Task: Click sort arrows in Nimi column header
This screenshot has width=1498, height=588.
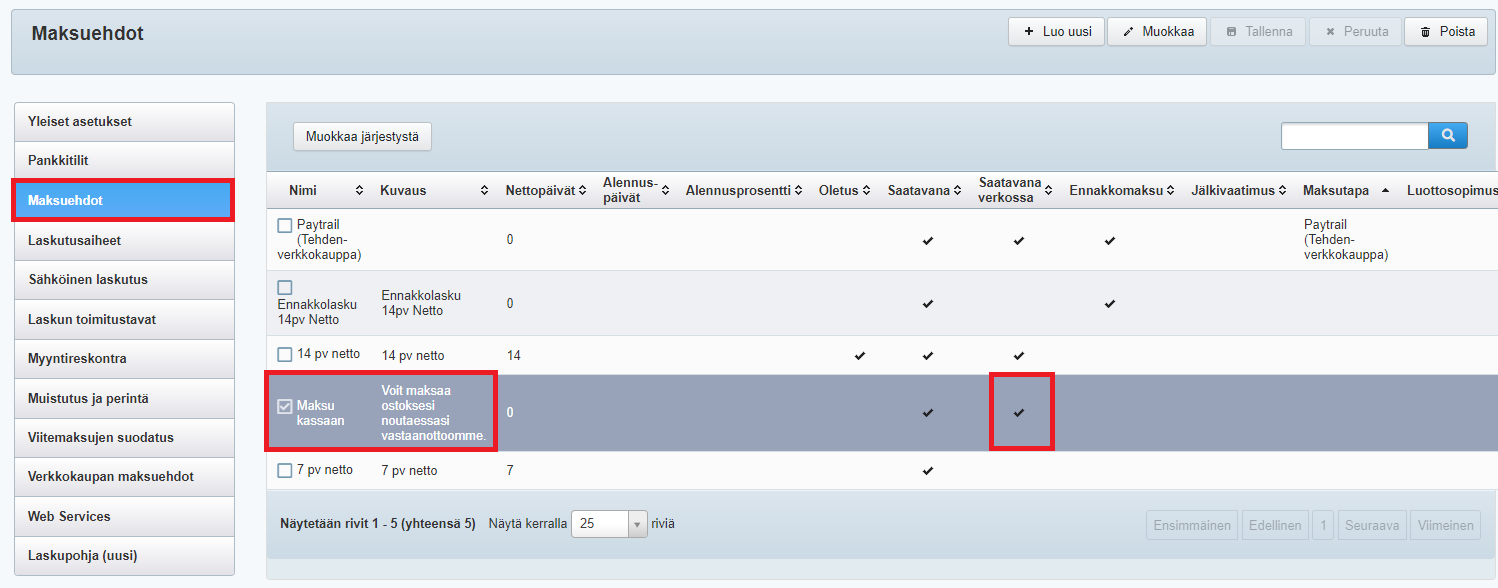Action: pos(360,191)
